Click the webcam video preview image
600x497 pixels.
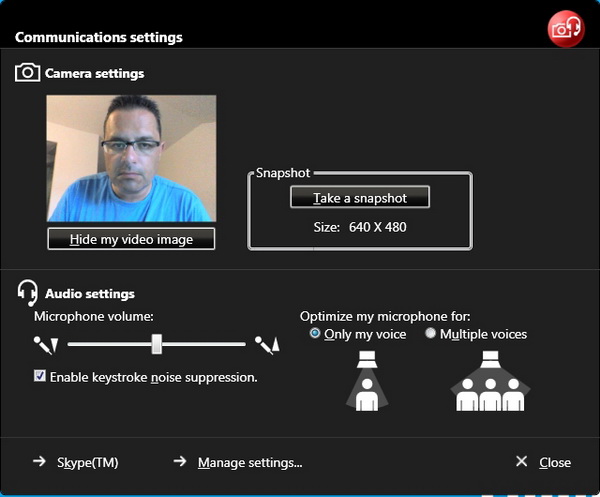coord(131,158)
